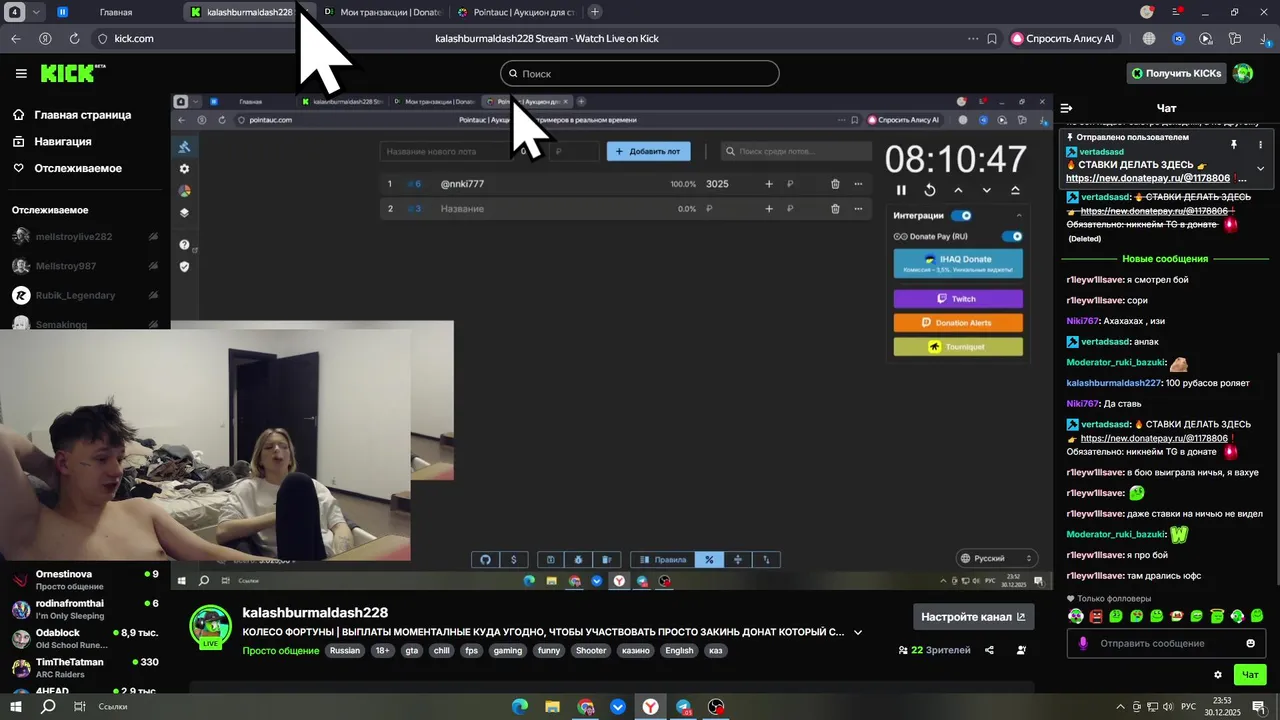
Task: Open Odablock channel in sidebar
Action: coord(85,638)
